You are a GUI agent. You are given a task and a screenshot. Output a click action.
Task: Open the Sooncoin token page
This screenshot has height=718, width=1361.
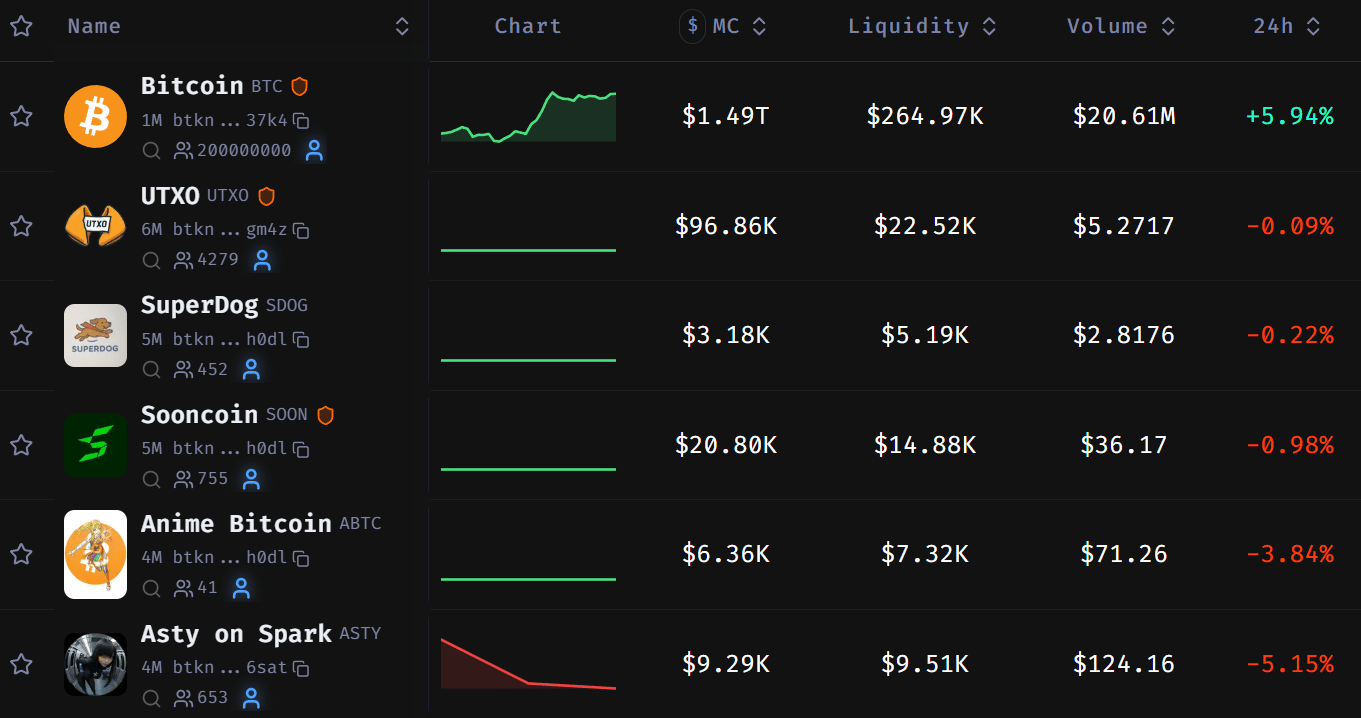point(199,414)
